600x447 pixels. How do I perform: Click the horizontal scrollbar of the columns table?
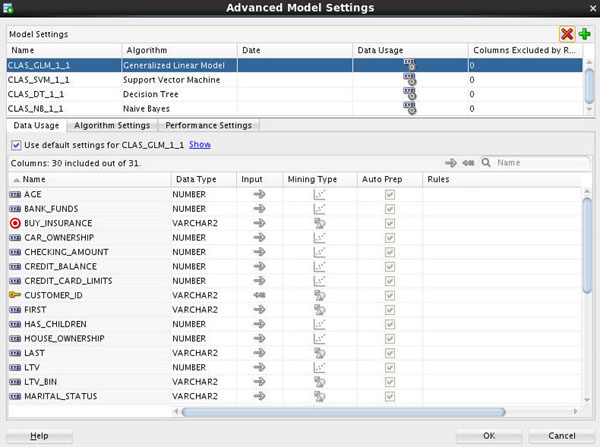pos(343,412)
